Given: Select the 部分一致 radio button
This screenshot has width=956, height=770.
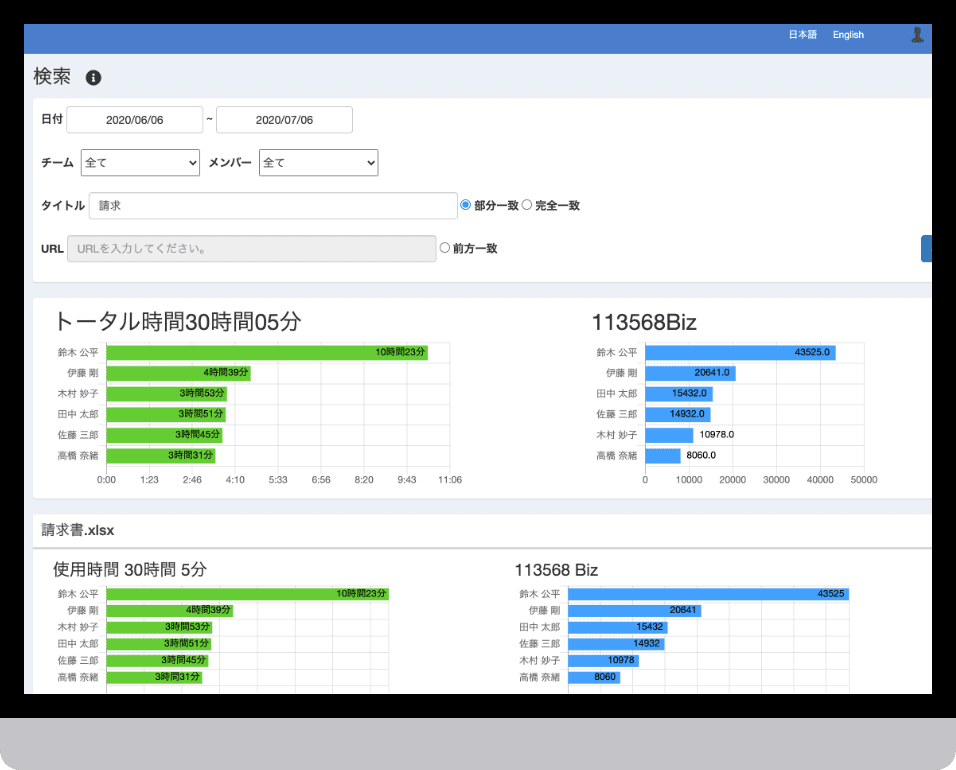Looking at the screenshot, I should (x=466, y=205).
